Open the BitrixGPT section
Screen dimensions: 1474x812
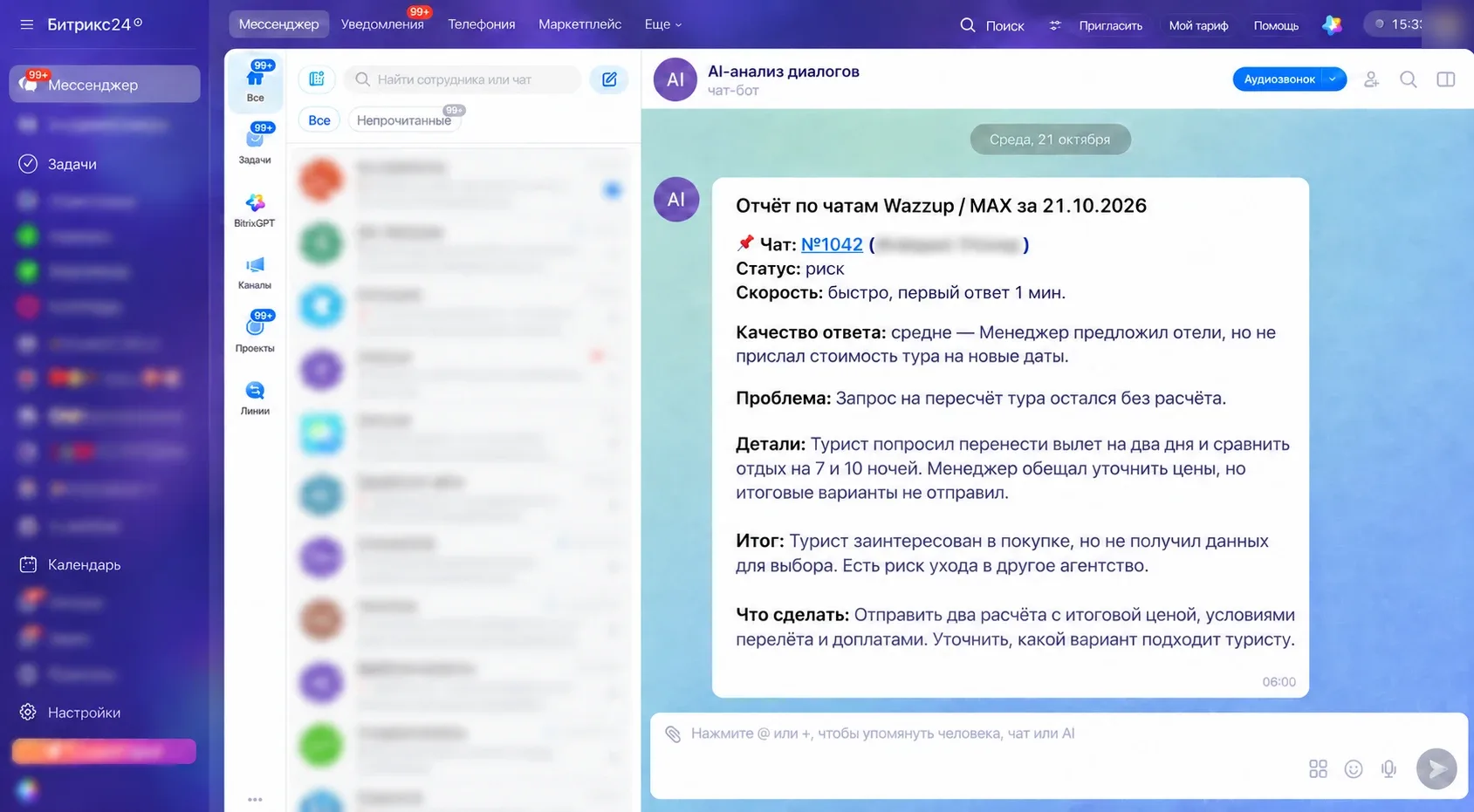click(255, 210)
